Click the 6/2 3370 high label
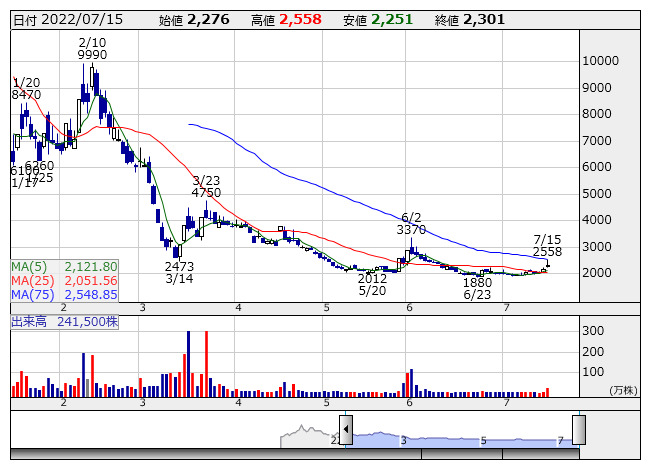653x470 pixels. [411, 223]
